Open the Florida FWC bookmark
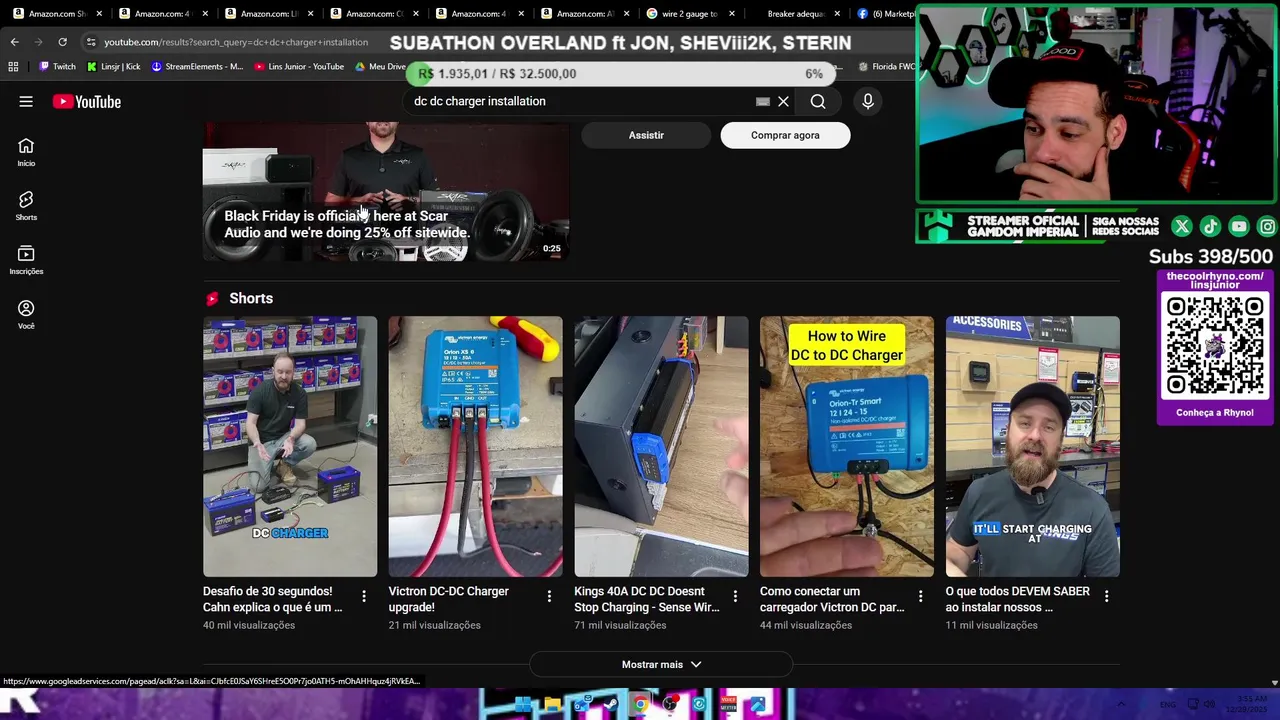Viewport: 1280px width, 720px height. pyautogui.click(x=887, y=67)
